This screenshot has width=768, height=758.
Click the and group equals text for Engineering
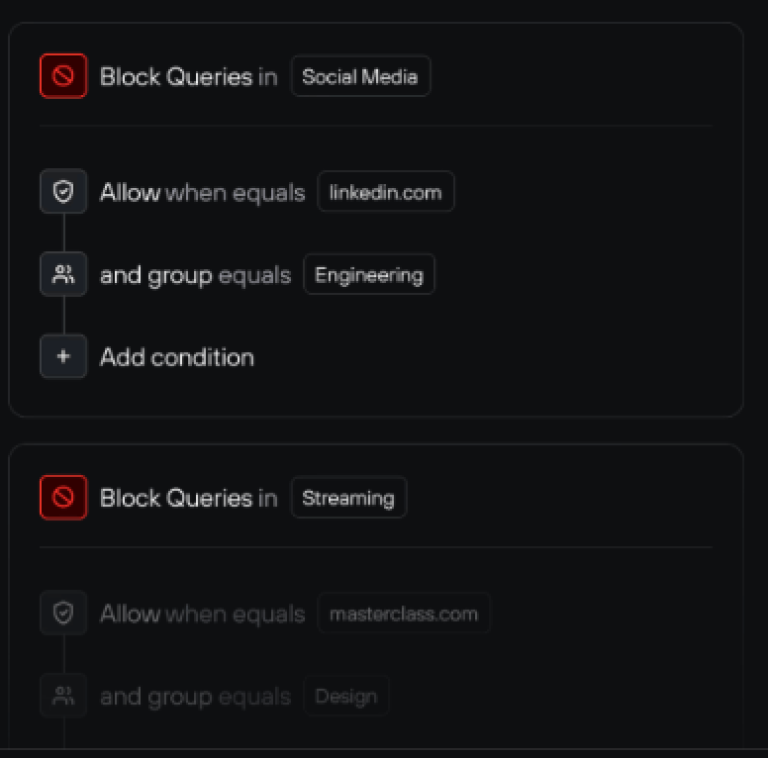(195, 275)
